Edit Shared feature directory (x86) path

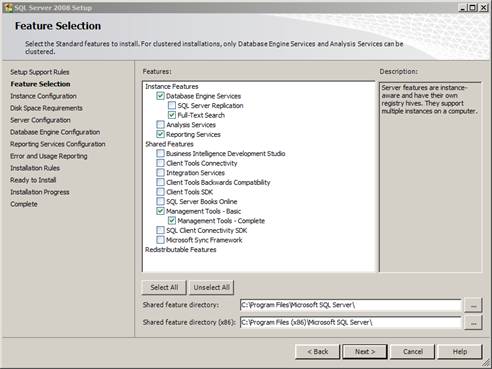[x=351, y=322]
